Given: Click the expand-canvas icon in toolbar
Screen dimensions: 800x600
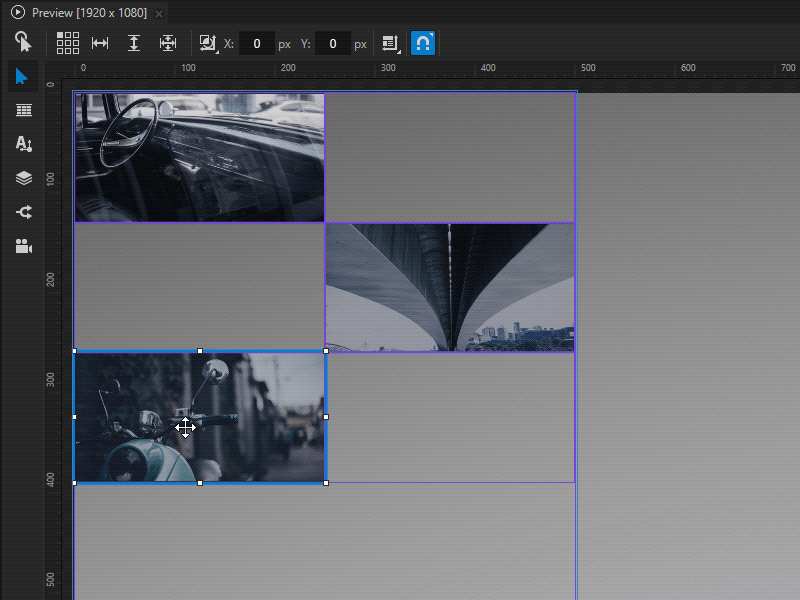Looking at the screenshot, I should 167,43.
